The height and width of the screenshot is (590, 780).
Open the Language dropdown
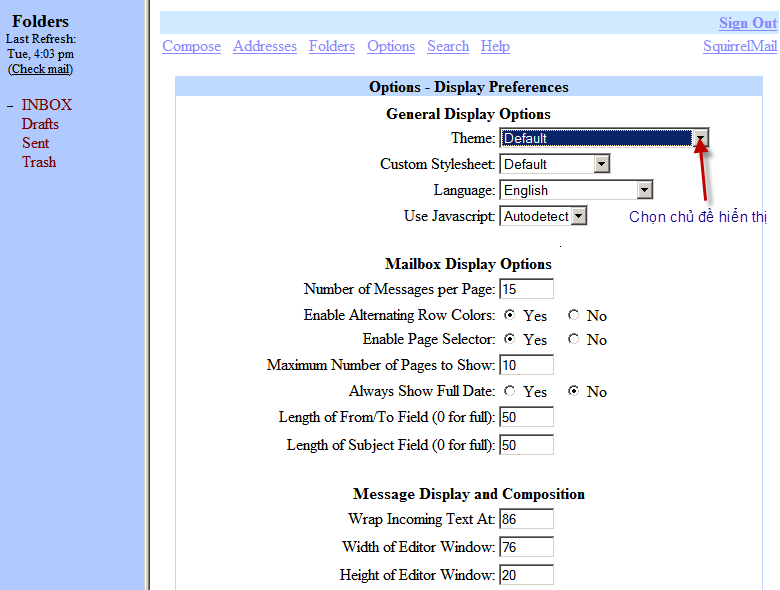click(576, 190)
